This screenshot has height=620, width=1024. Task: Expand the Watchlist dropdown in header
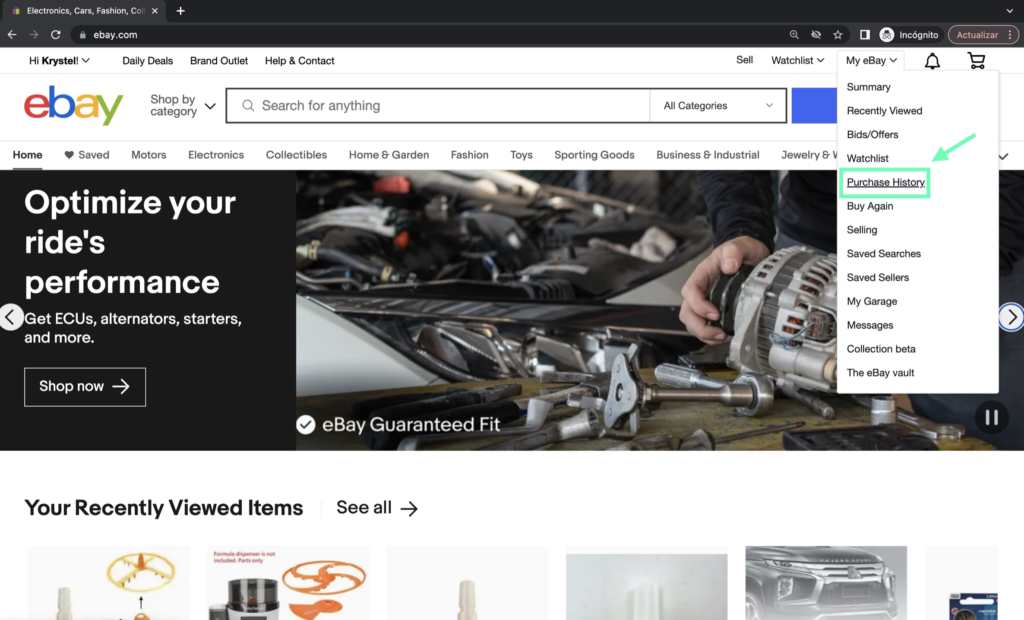tap(797, 61)
